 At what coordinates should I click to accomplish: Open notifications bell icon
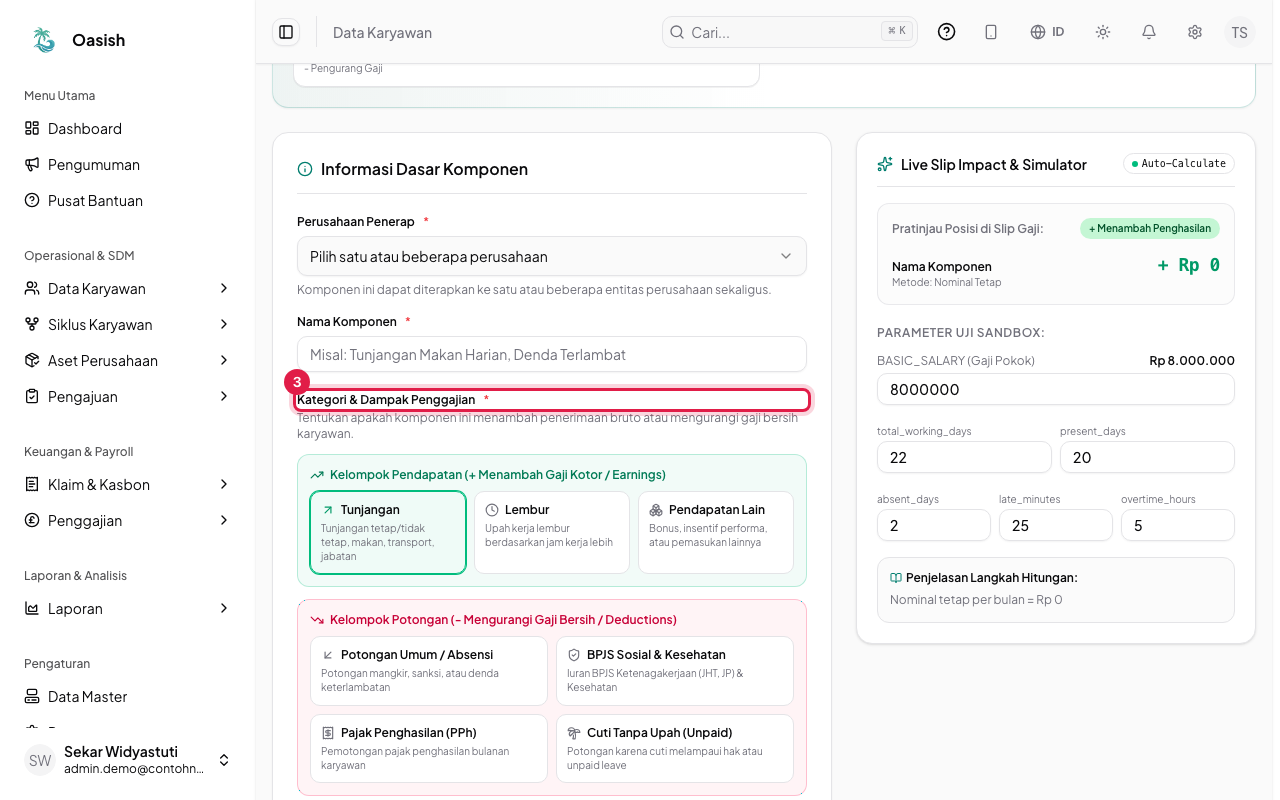pos(1149,32)
